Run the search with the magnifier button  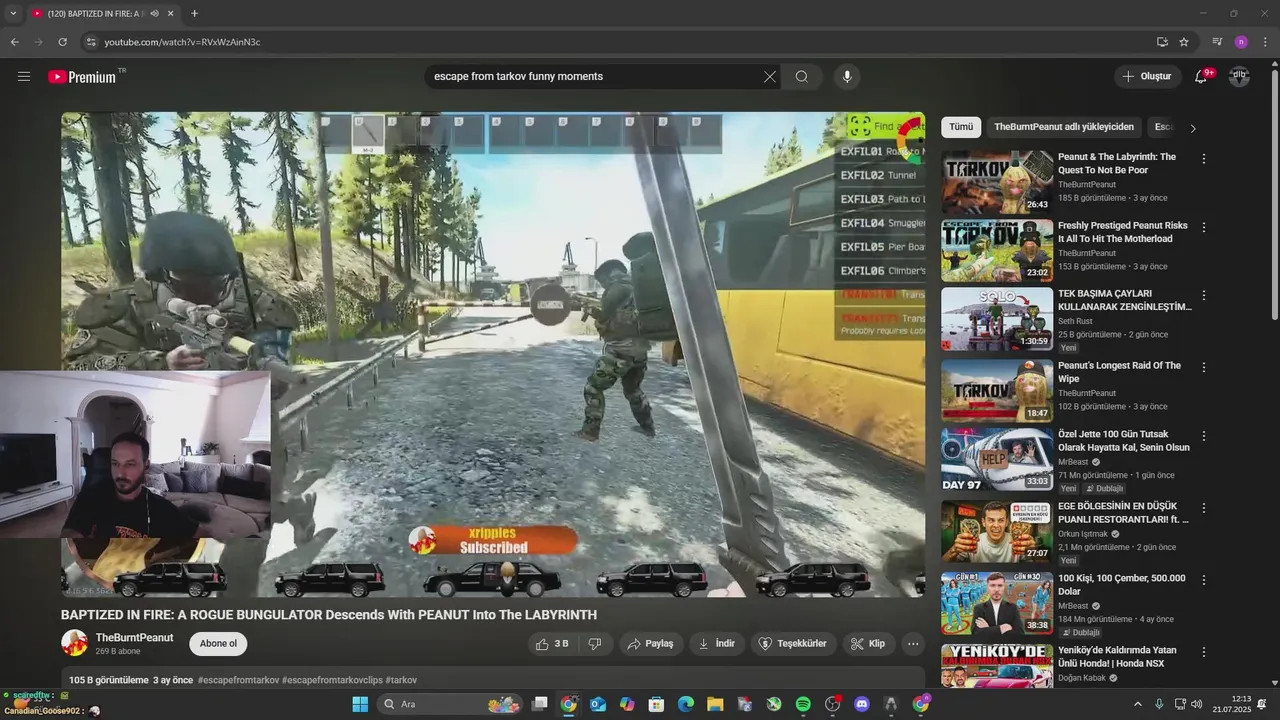[802, 76]
